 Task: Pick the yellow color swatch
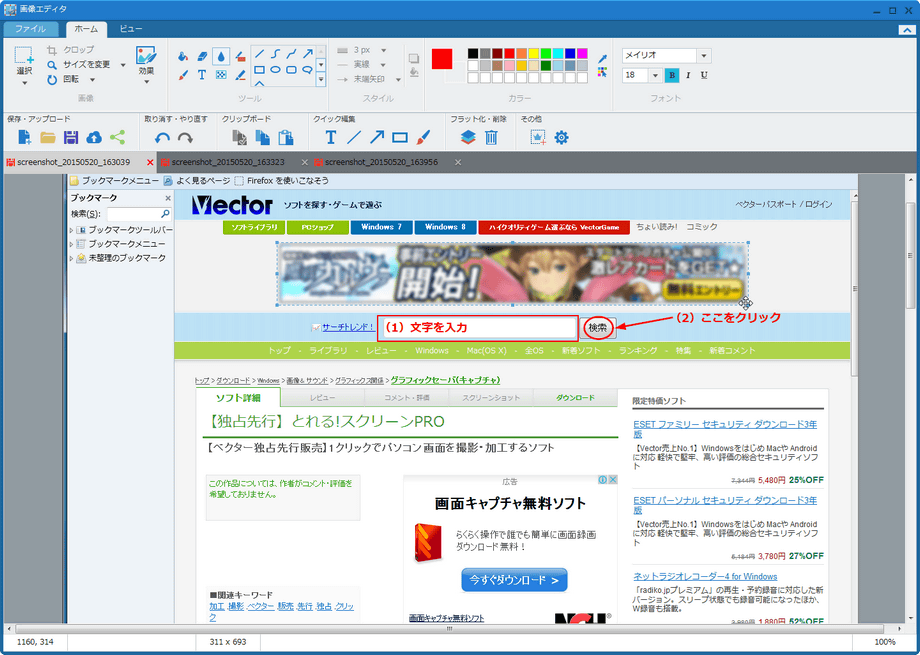(x=533, y=54)
